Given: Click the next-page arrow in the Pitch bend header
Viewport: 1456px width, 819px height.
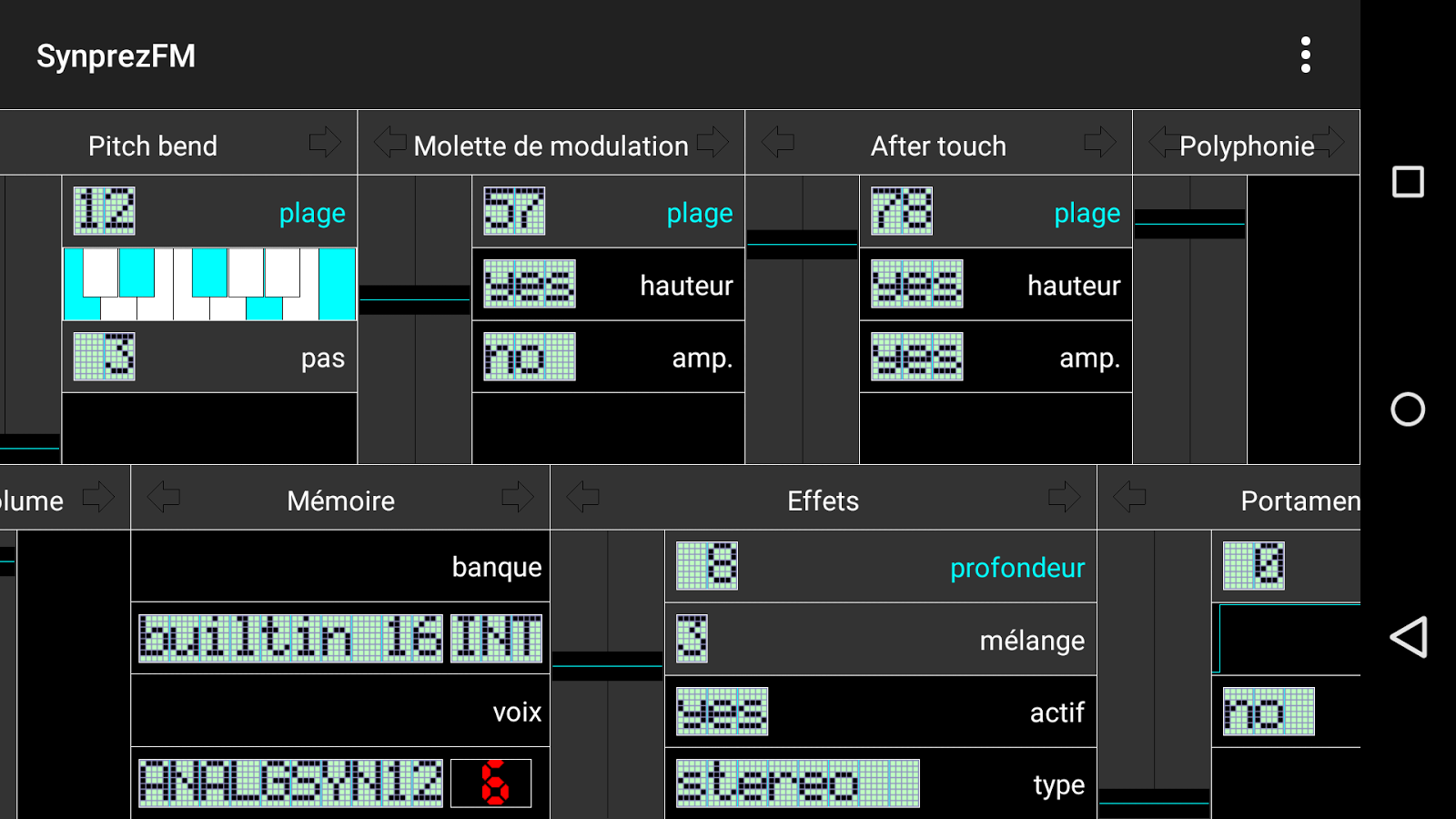Looking at the screenshot, I should (325, 142).
